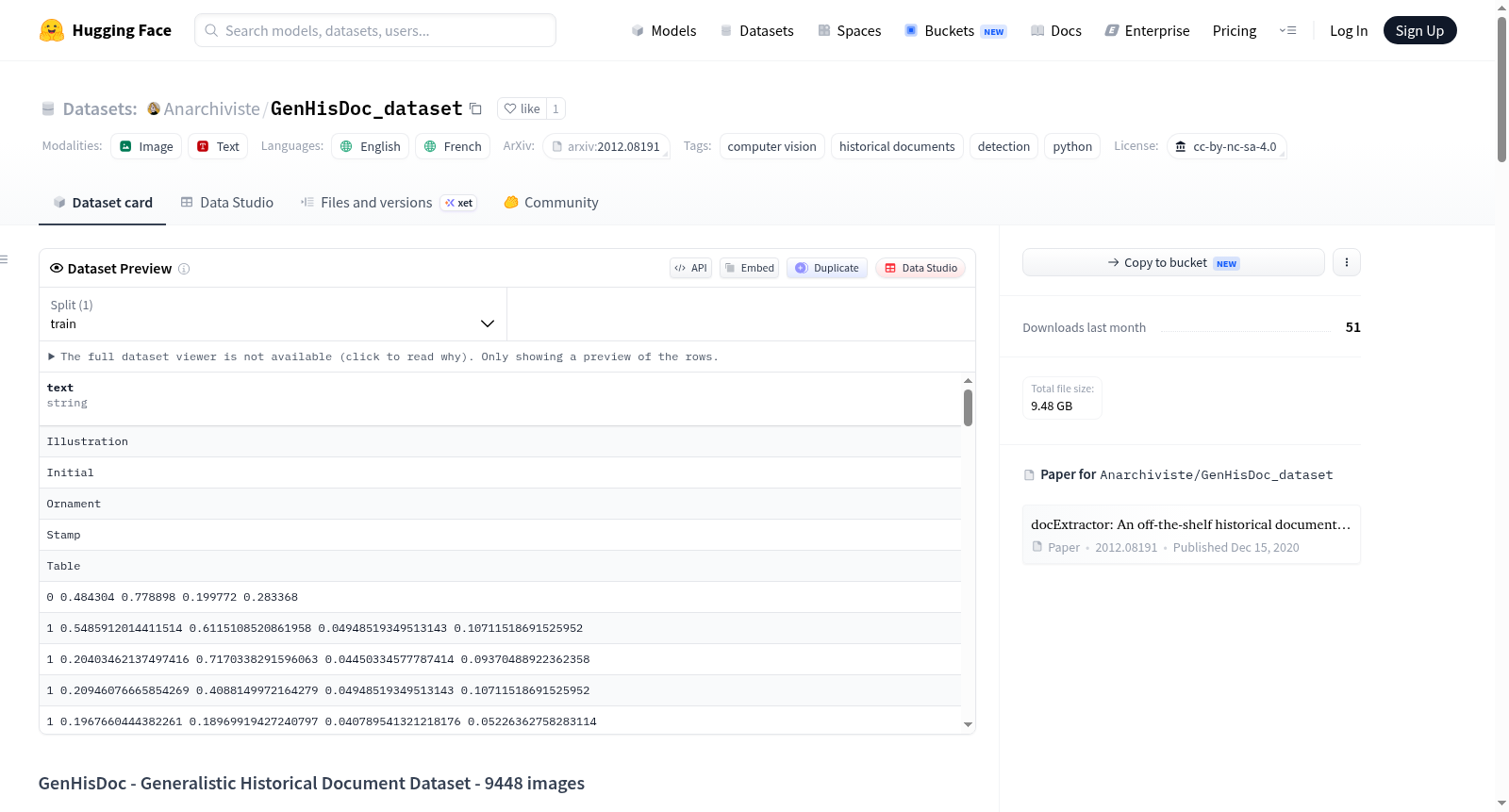Screen dimensions: 1509x812
Task: Click the preview scroll down arrow
Action: [x=968, y=724]
